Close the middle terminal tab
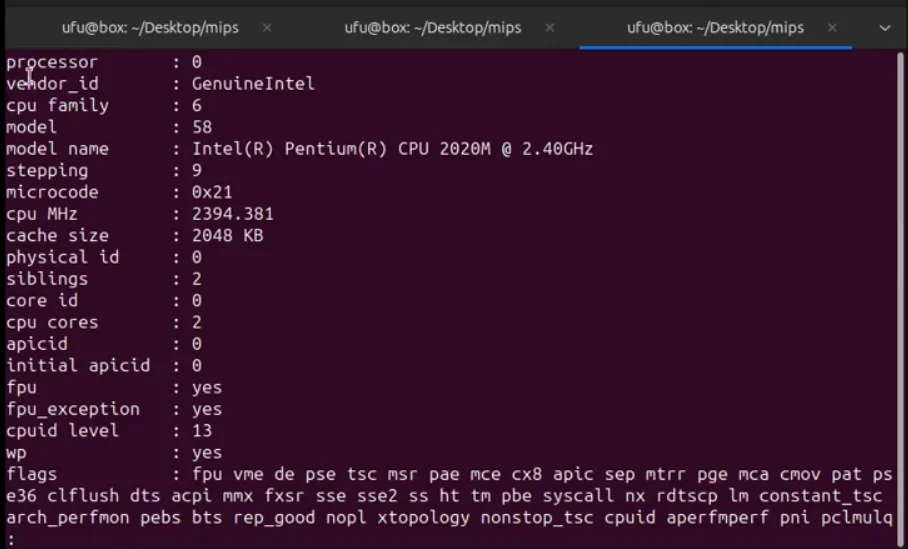The height and width of the screenshot is (549, 908). pyautogui.click(x=550, y=28)
